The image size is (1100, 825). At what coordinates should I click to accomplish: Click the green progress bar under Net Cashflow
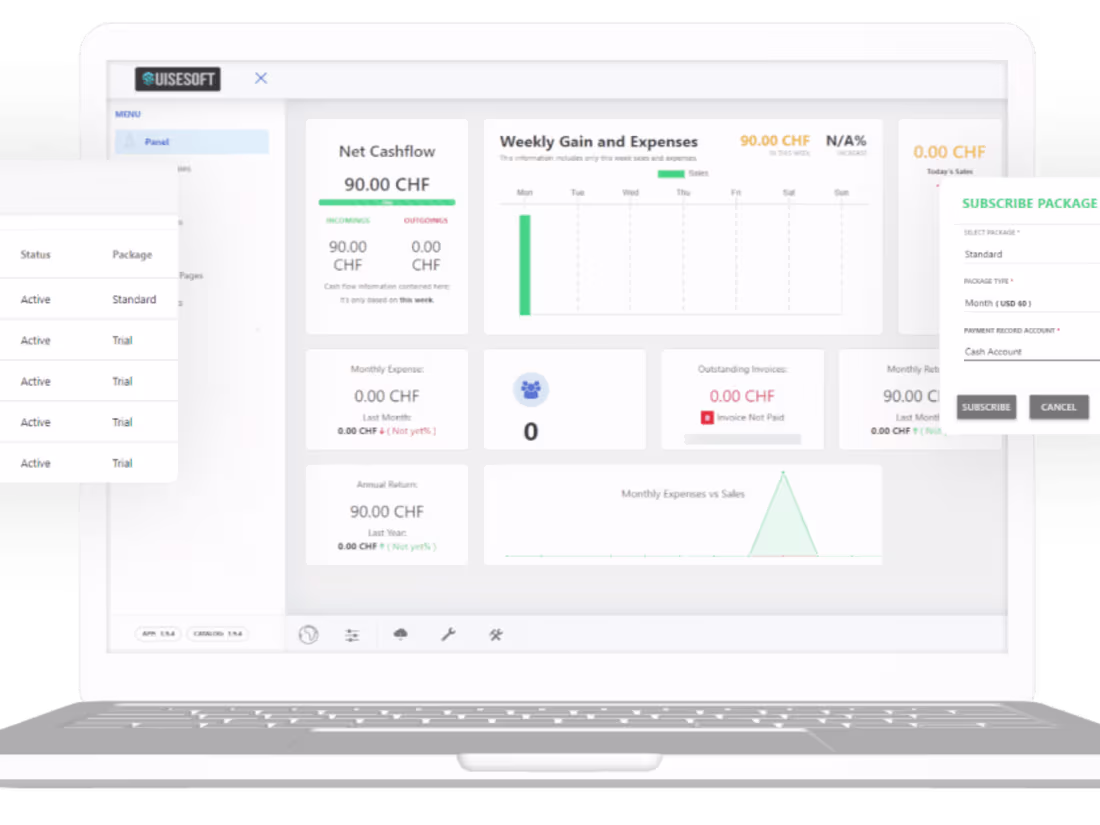[x=386, y=202]
